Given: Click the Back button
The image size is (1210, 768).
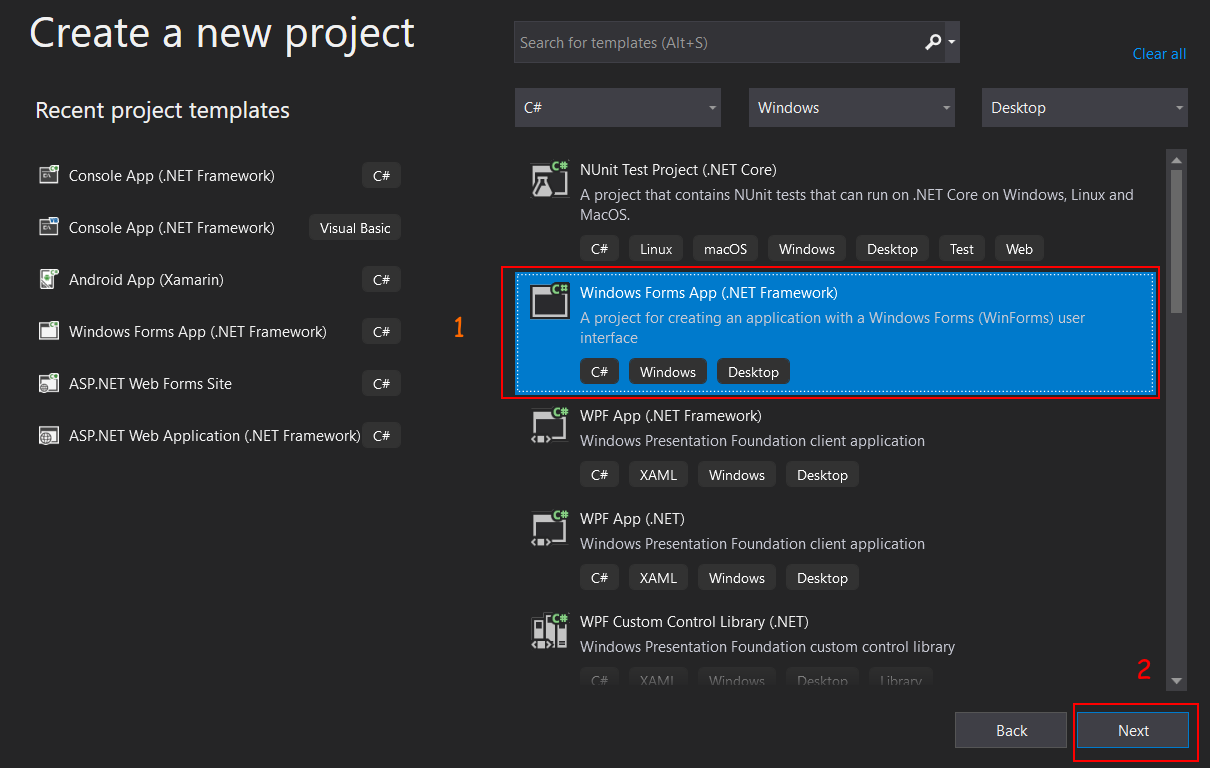Looking at the screenshot, I should point(1010,730).
